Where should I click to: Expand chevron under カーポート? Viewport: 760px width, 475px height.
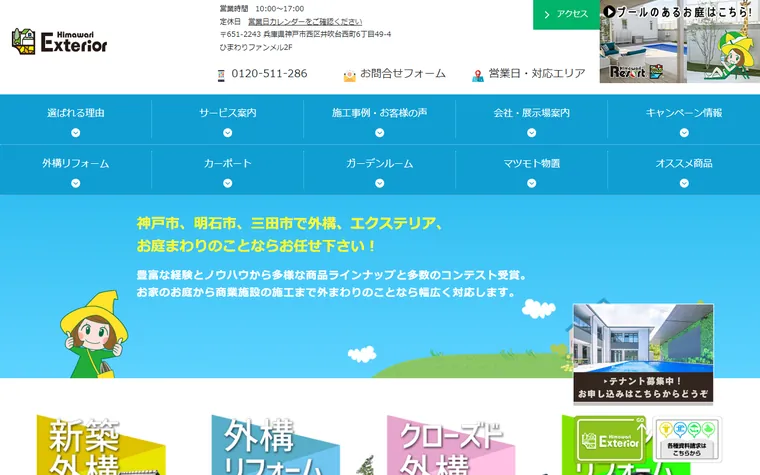coord(228,183)
